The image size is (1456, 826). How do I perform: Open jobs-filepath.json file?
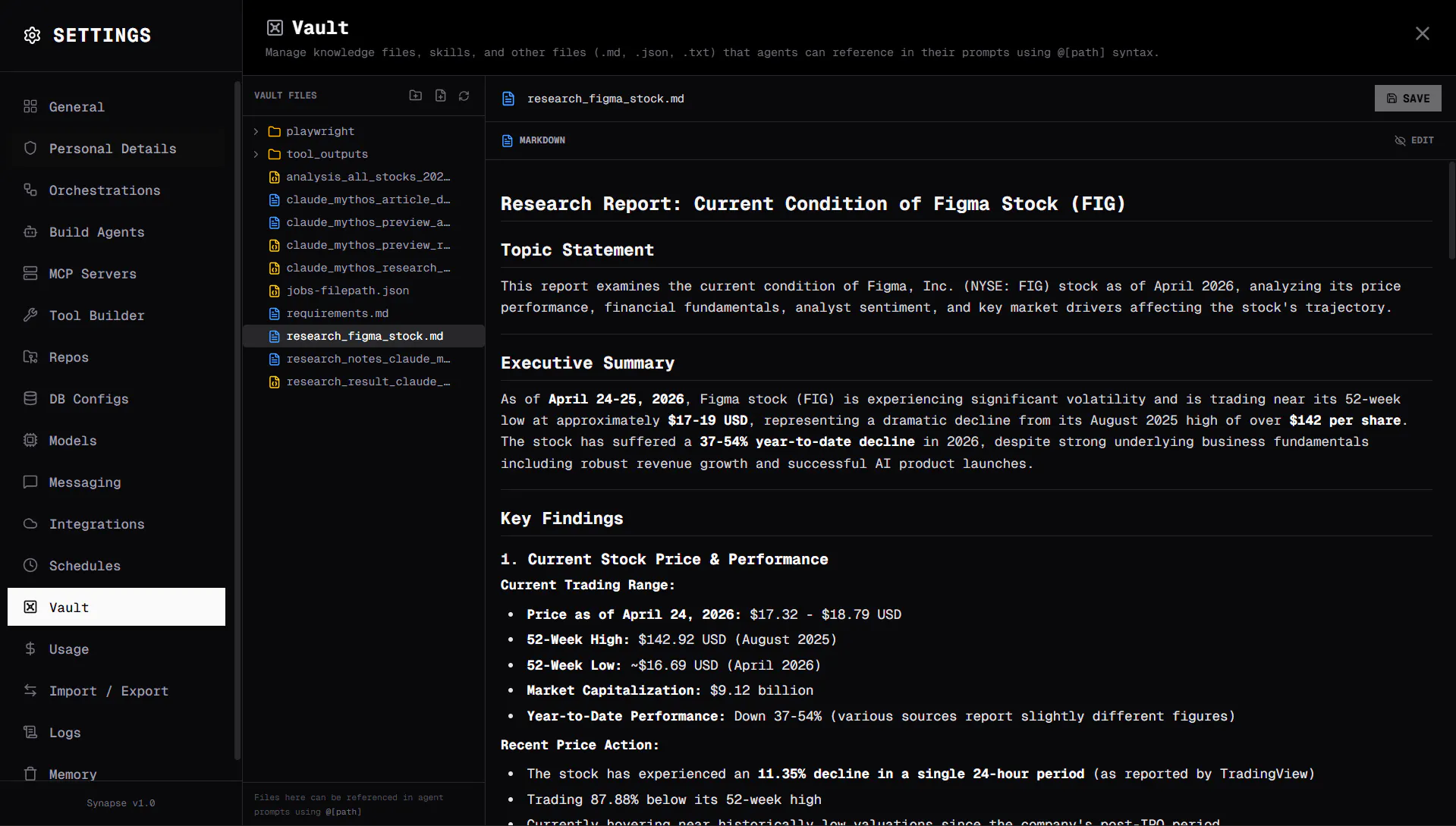[363, 291]
